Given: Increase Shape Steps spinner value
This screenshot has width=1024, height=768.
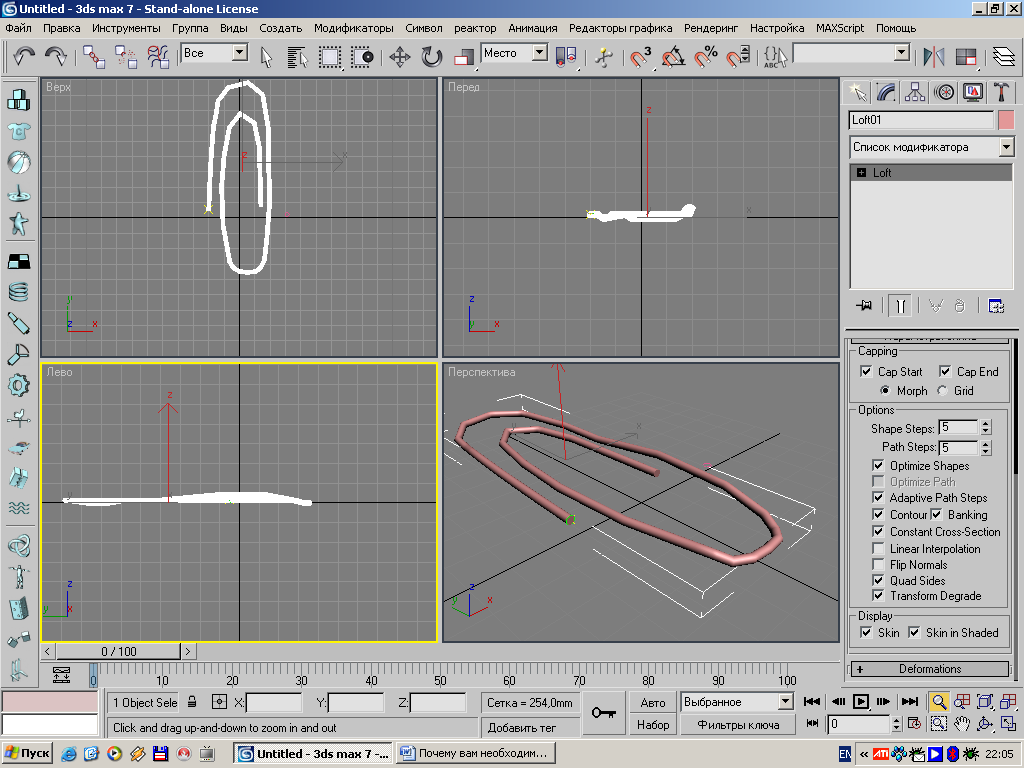Looking at the screenshot, I should 986,424.
